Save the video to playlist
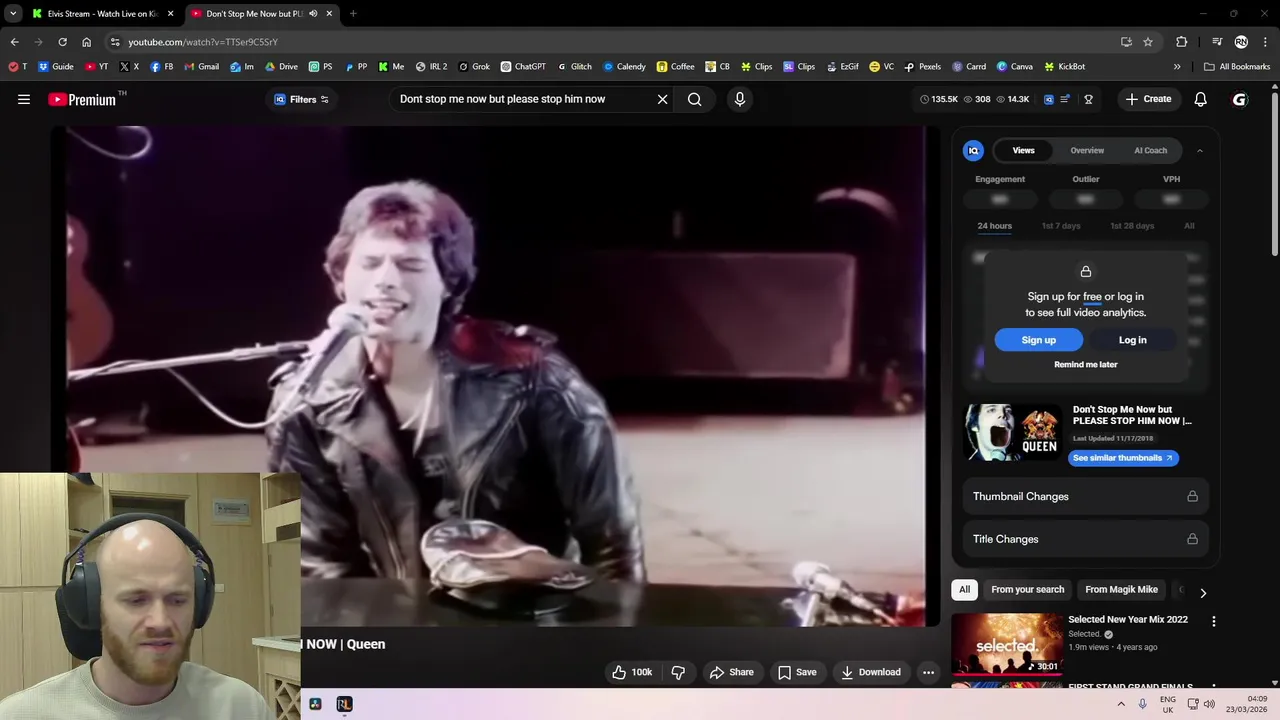The image size is (1280, 720). (x=797, y=672)
